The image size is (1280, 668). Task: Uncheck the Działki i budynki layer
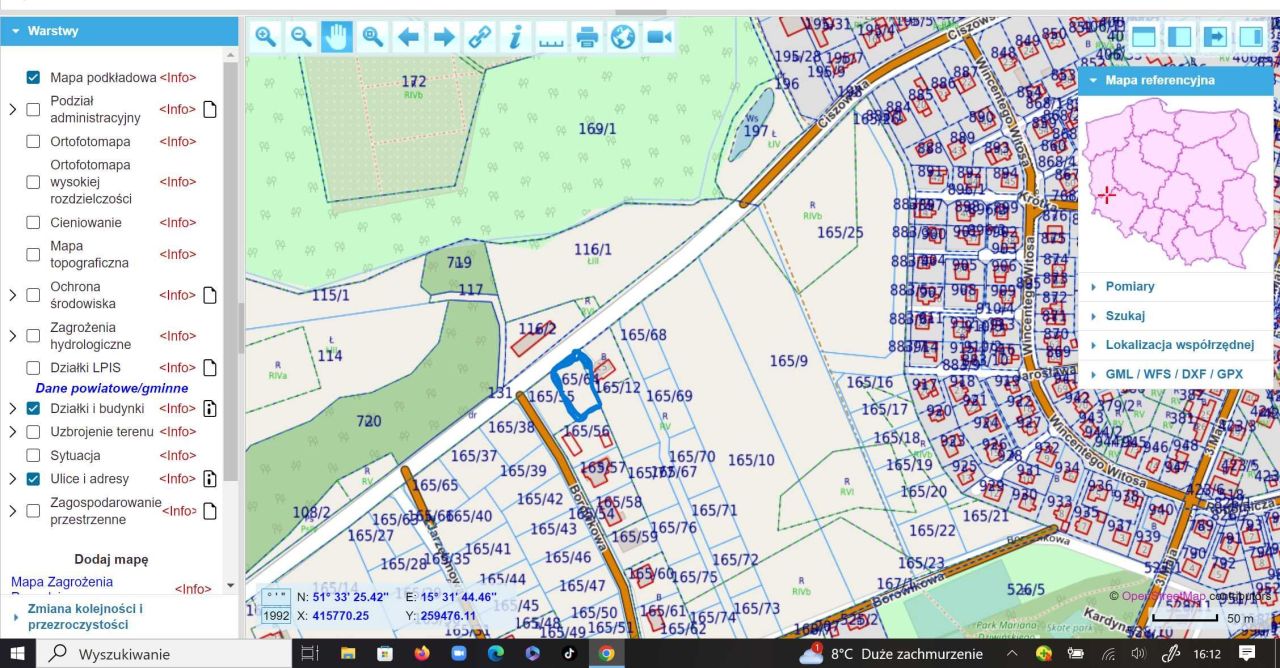click(x=33, y=408)
